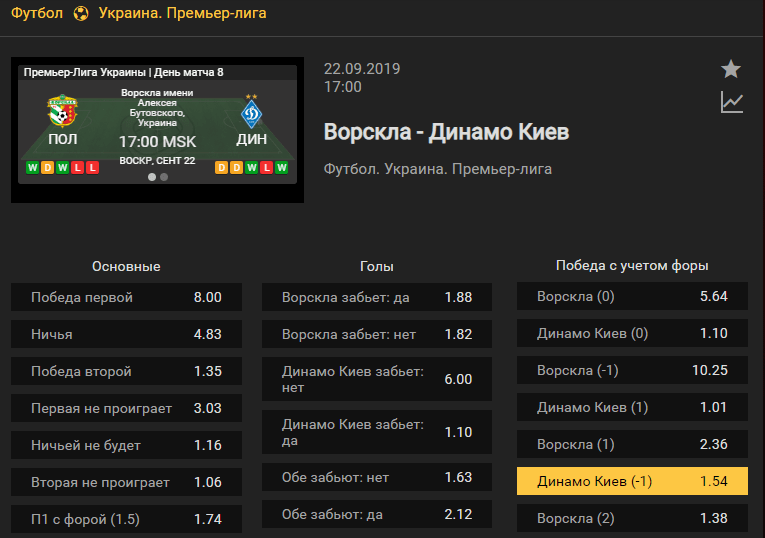Viewport: 765px width, 538px height.
Task: Click Футбол. Украина. Премьер-лига subtitle
Action: coord(438,169)
